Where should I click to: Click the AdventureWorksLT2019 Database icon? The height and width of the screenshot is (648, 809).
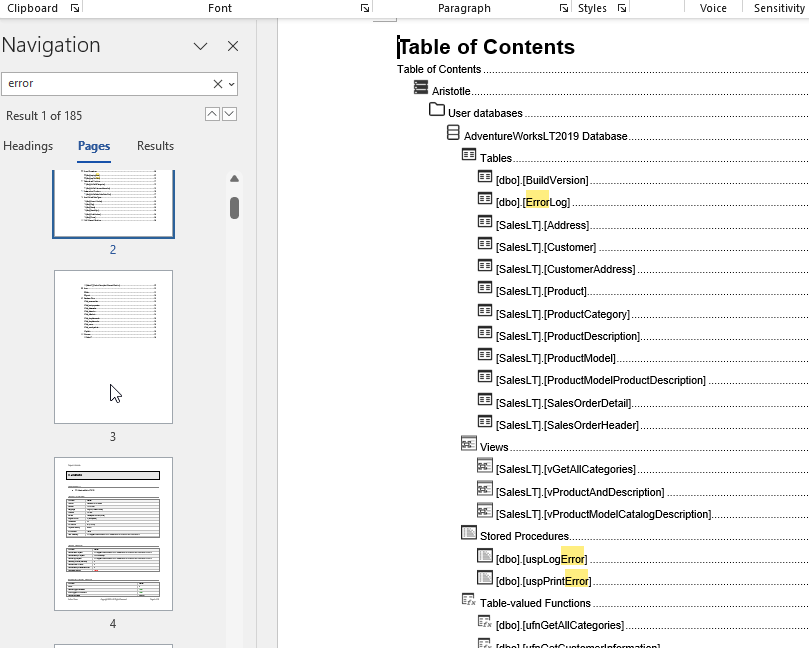(x=453, y=133)
